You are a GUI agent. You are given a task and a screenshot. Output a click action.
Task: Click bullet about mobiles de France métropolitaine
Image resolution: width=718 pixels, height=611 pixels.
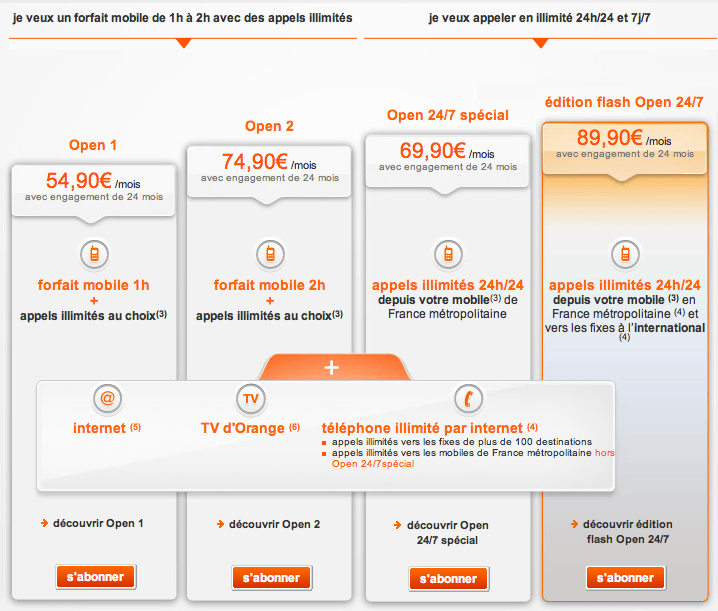coord(462,453)
